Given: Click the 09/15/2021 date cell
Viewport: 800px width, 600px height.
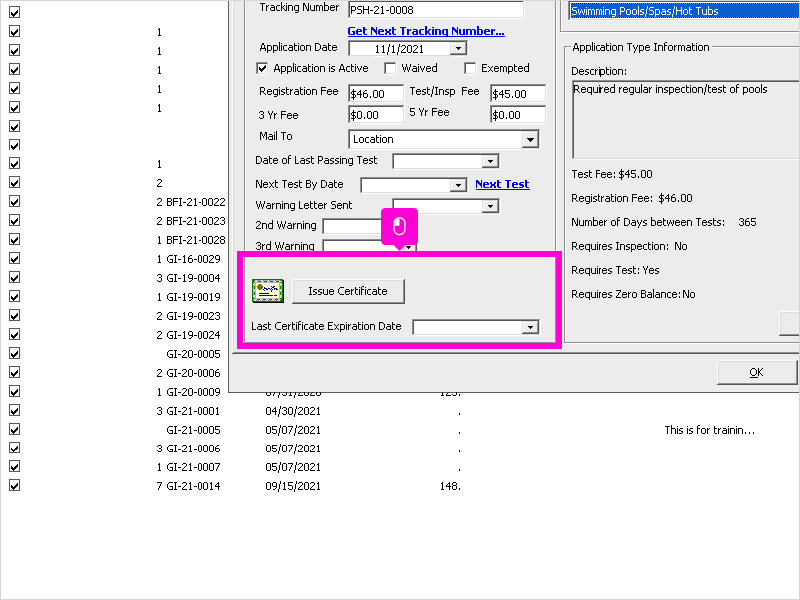Looking at the screenshot, I should pyautogui.click(x=293, y=486).
